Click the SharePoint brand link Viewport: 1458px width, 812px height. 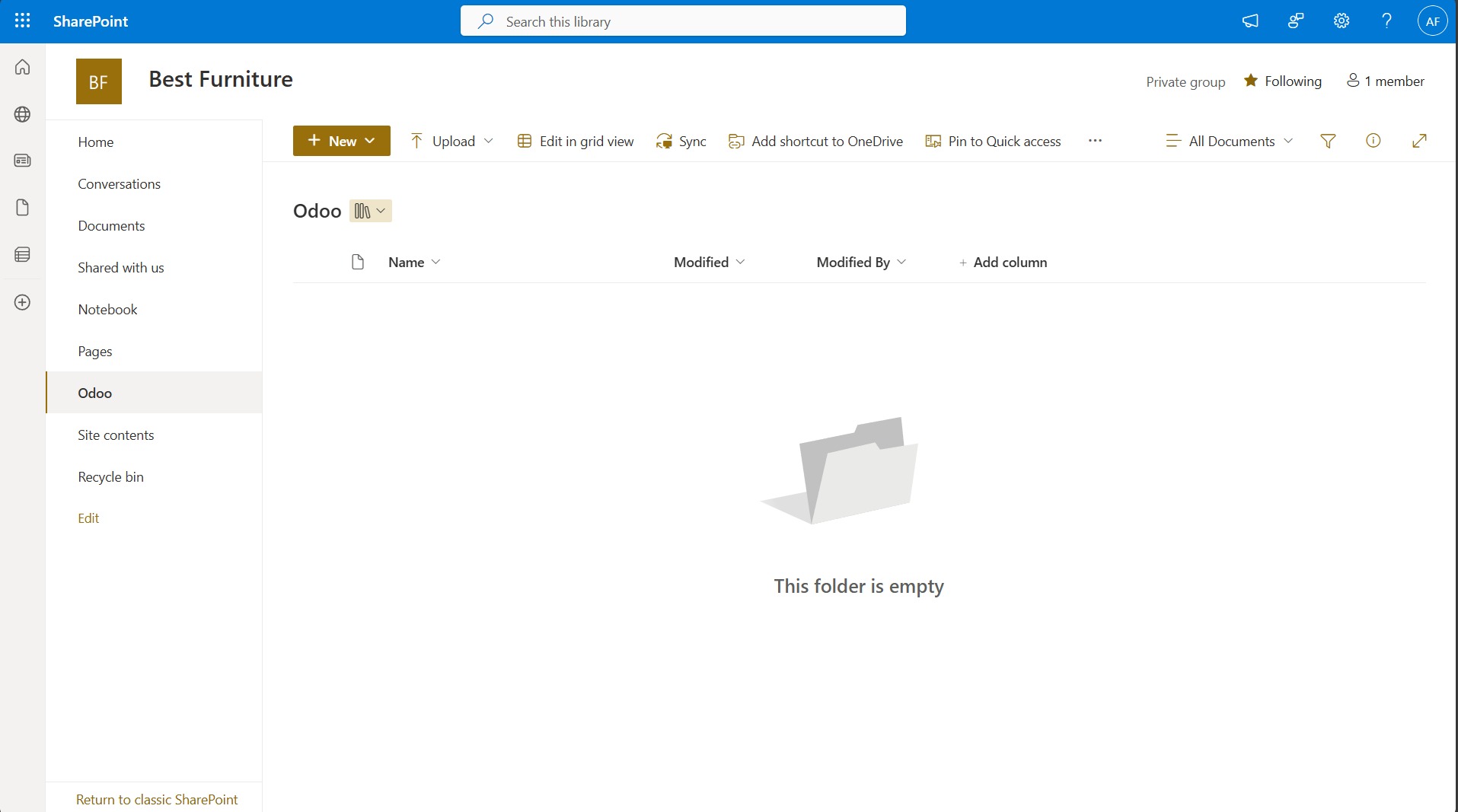[x=91, y=21]
